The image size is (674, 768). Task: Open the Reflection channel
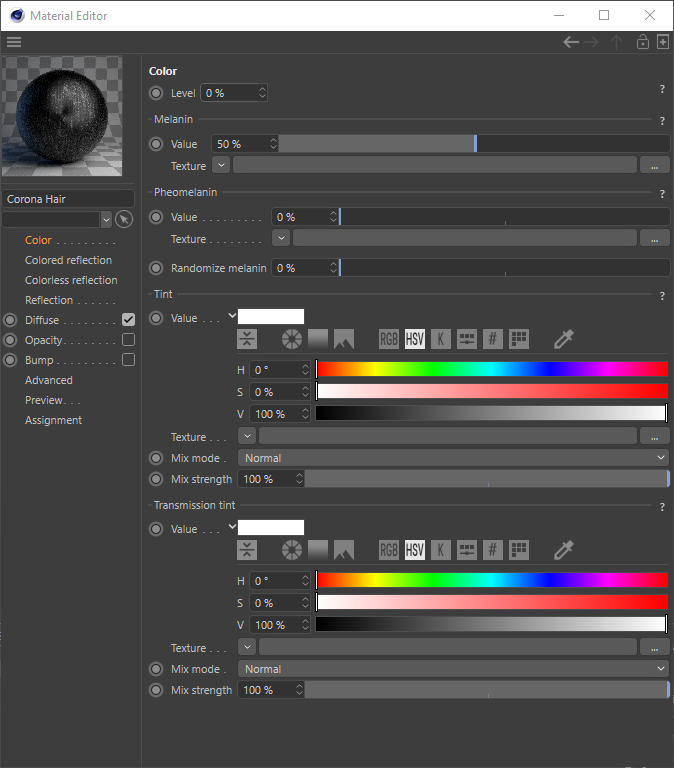pos(49,300)
